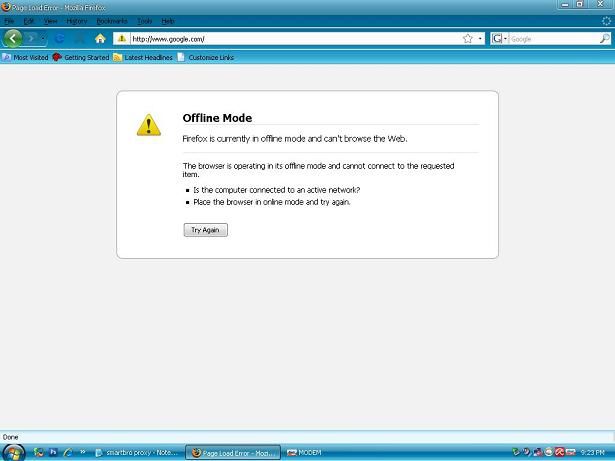The height and width of the screenshot is (461, 615).
Task: Click the red Avira antivirus tray icon
Action: click(559, 452)
